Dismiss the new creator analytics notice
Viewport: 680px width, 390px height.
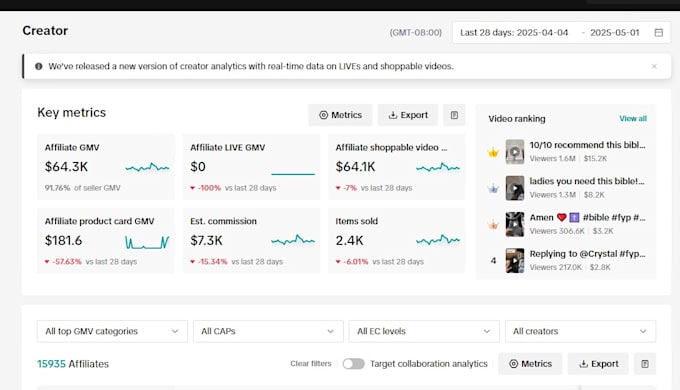pos(654,66)
